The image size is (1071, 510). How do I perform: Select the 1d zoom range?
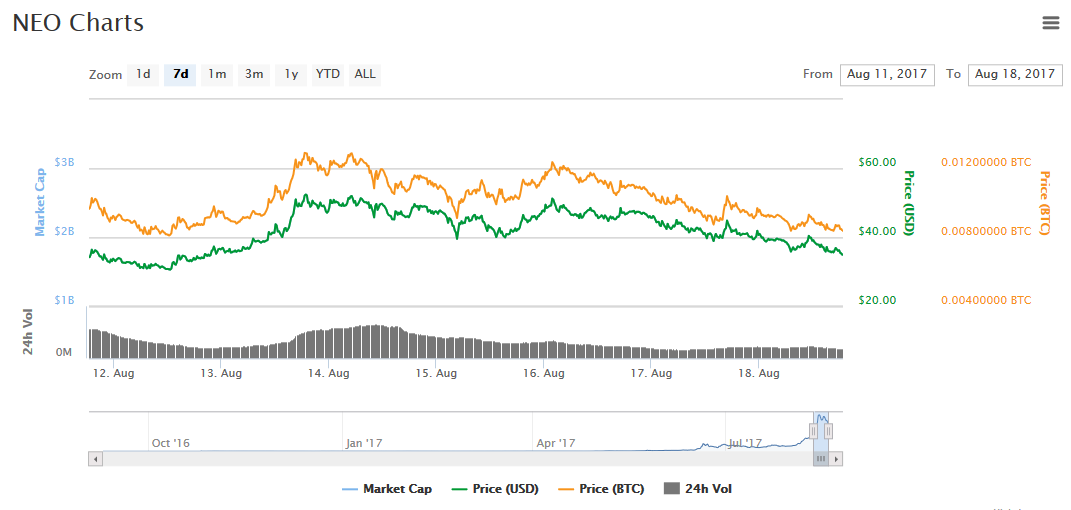[x=143, y=74]
